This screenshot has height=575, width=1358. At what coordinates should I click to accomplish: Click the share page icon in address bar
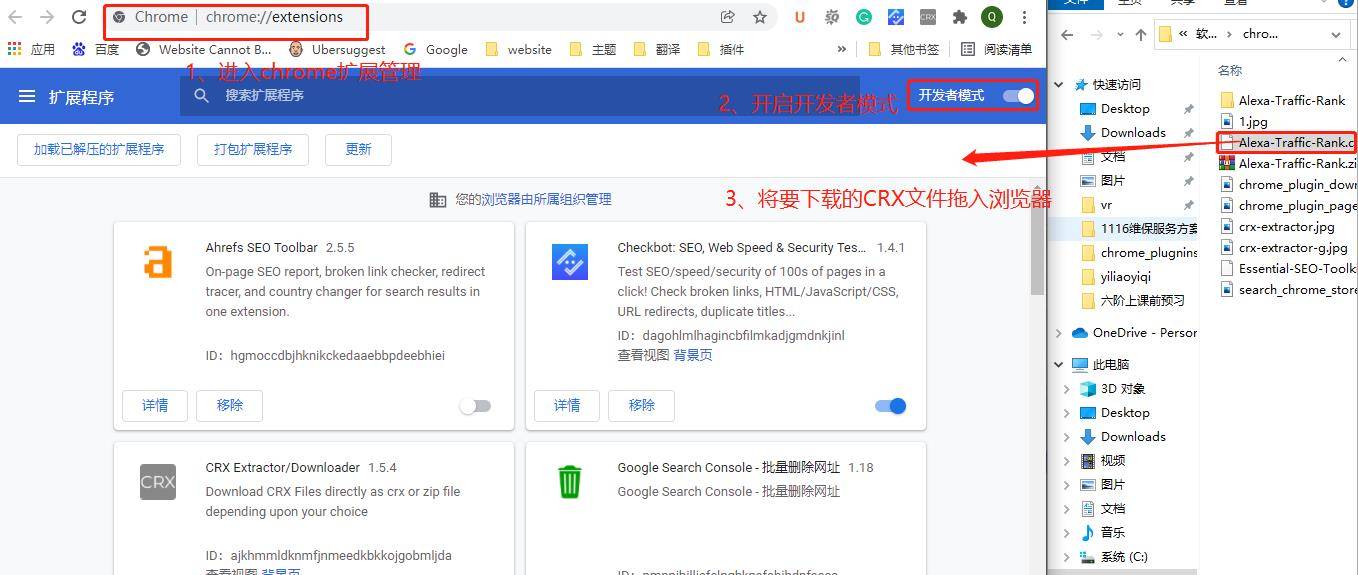point(727,17)
